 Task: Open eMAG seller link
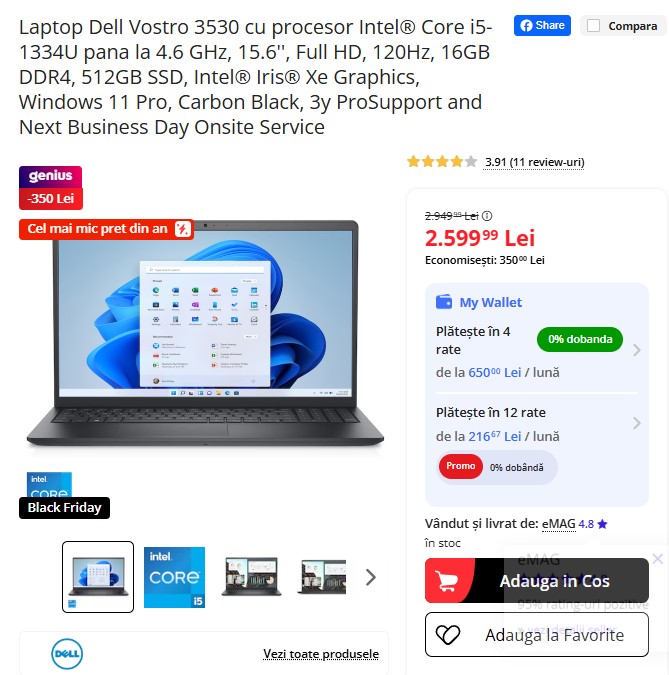pyautogui.click(x=559, y=524)
